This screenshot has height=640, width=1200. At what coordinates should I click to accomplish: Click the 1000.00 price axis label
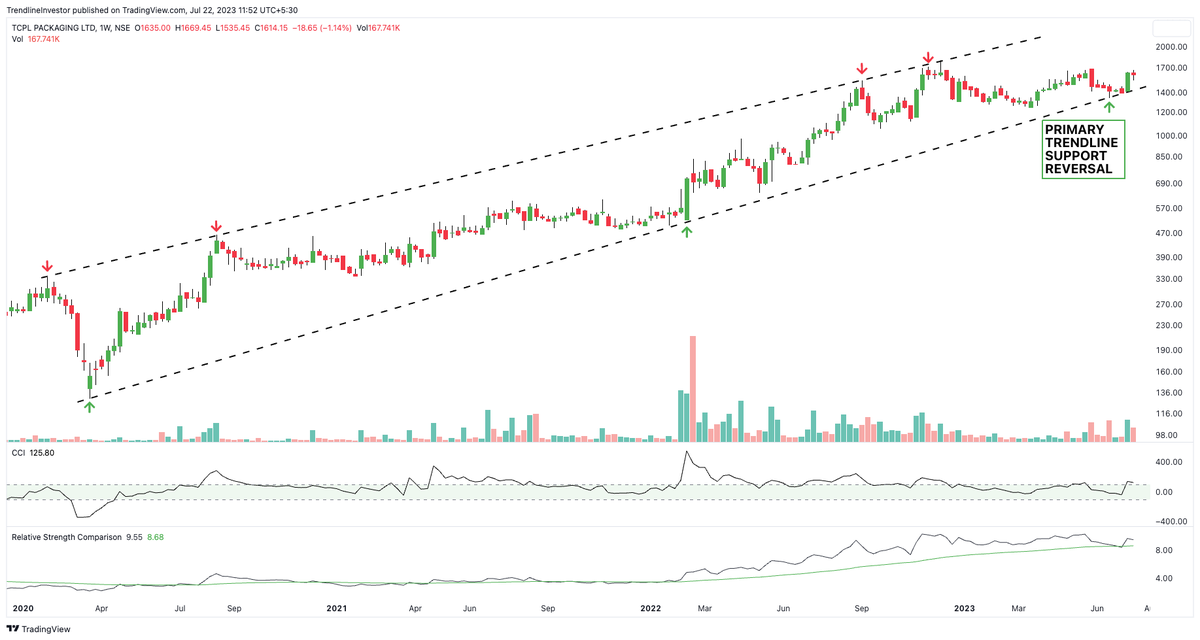point(1170,136)
